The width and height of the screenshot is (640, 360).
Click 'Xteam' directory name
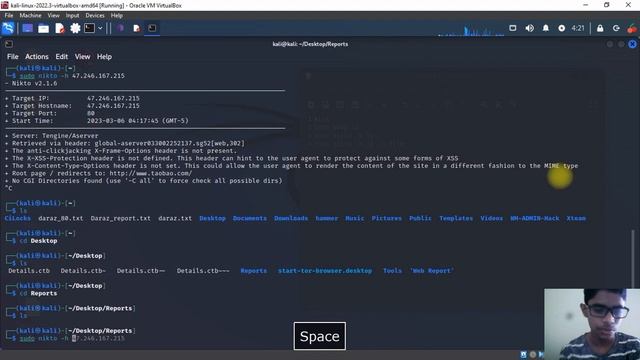click(576, 218)
